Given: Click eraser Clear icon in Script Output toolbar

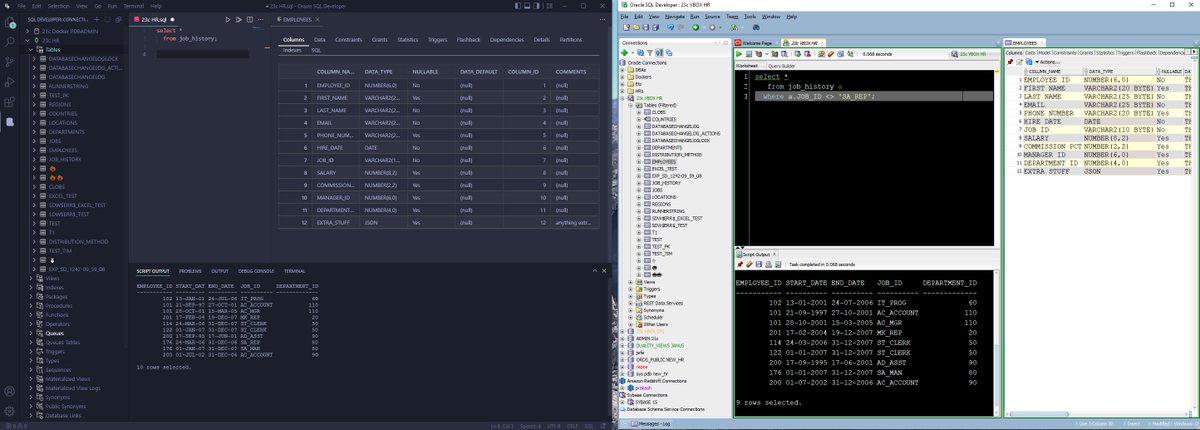Looking at the screenshot, I should click(747, 264).
